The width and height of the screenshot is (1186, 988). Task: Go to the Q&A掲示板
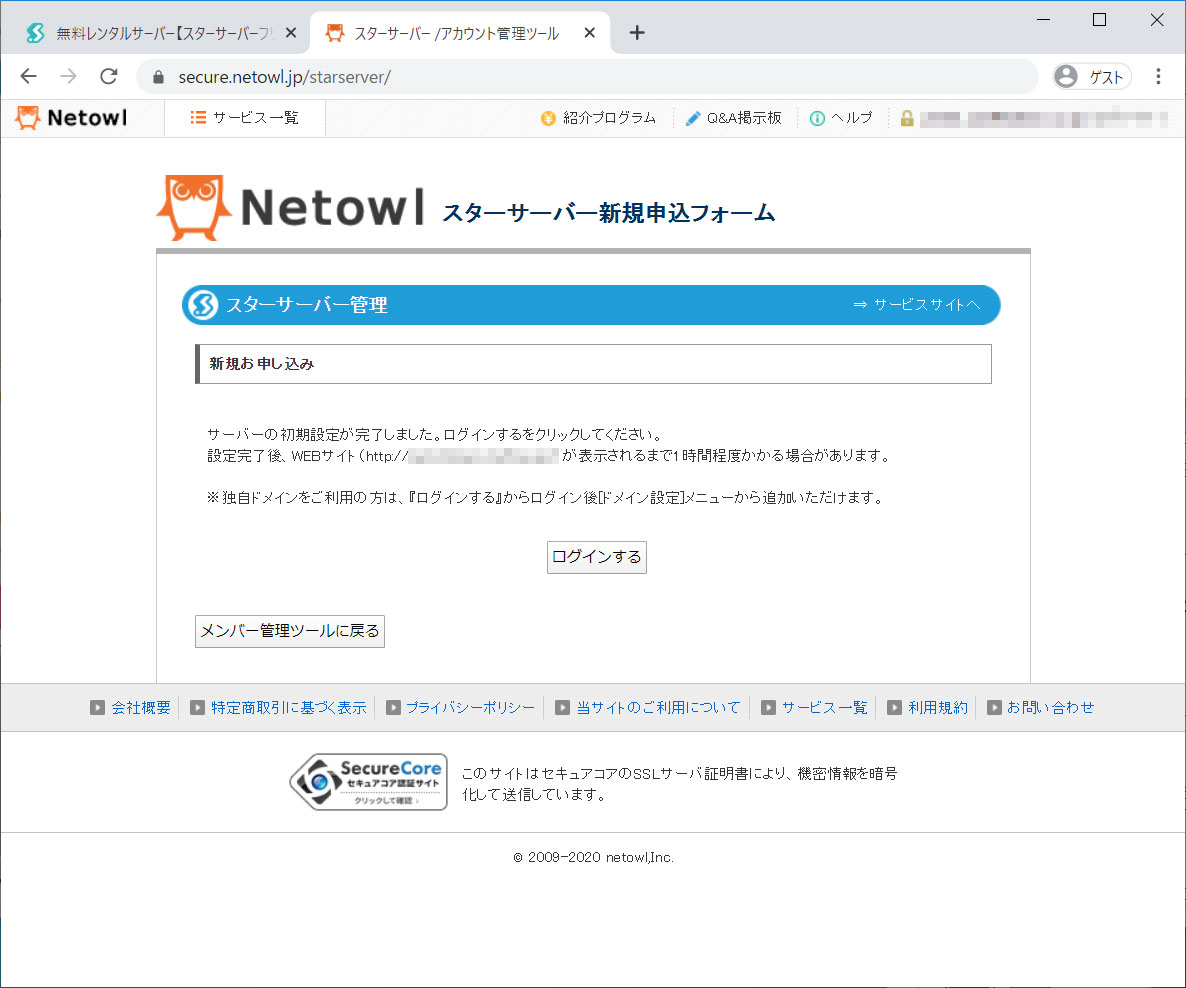pyautogui.click(x=733, y=118)
